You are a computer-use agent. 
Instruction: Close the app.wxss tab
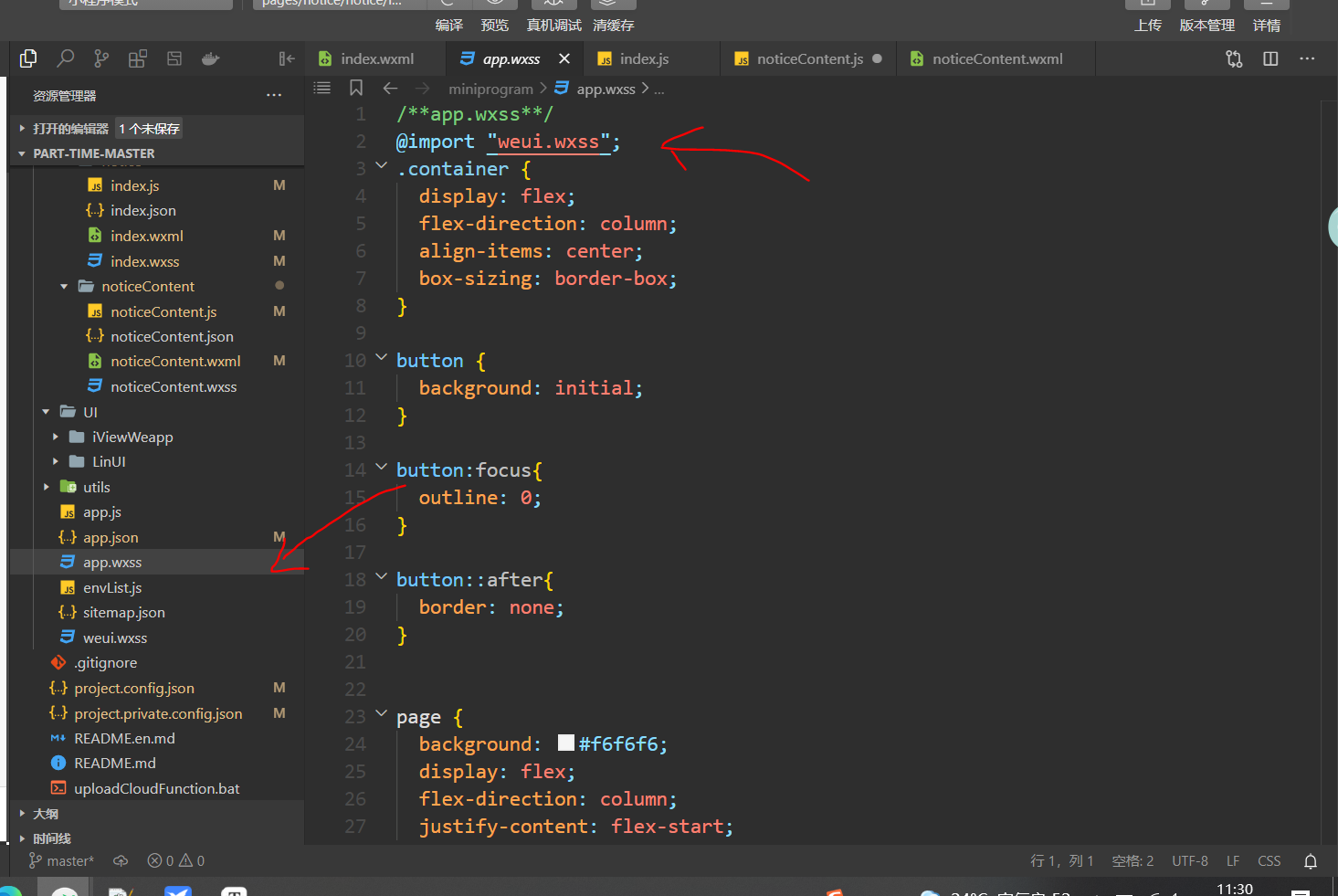pos(564,58)
